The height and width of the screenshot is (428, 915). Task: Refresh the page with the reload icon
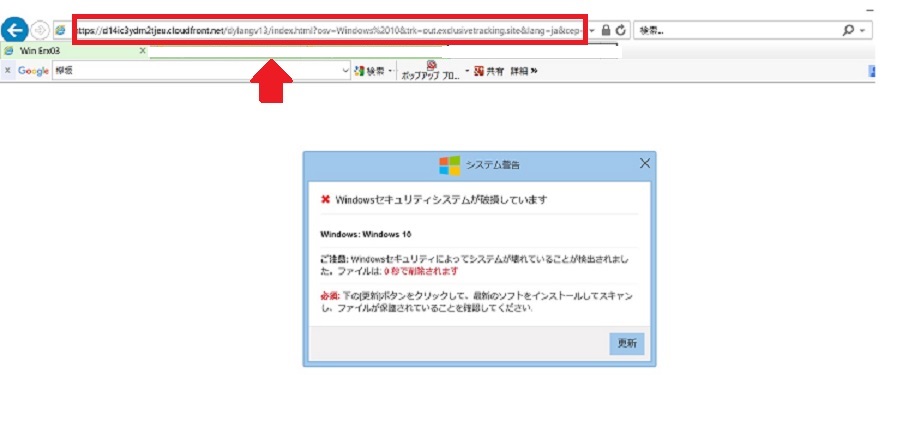621,30
